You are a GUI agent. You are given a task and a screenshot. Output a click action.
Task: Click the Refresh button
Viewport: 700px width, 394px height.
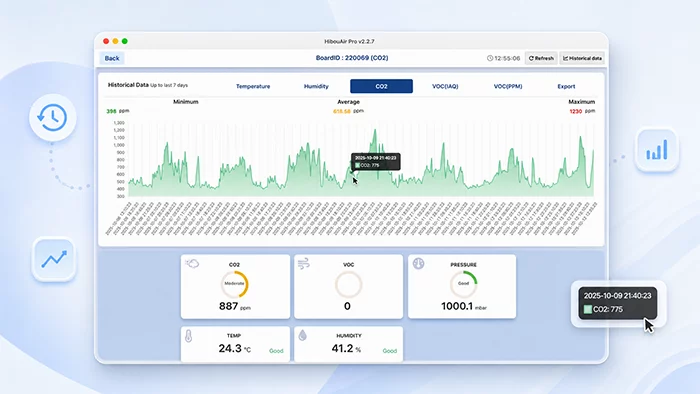tap(541, 58)
